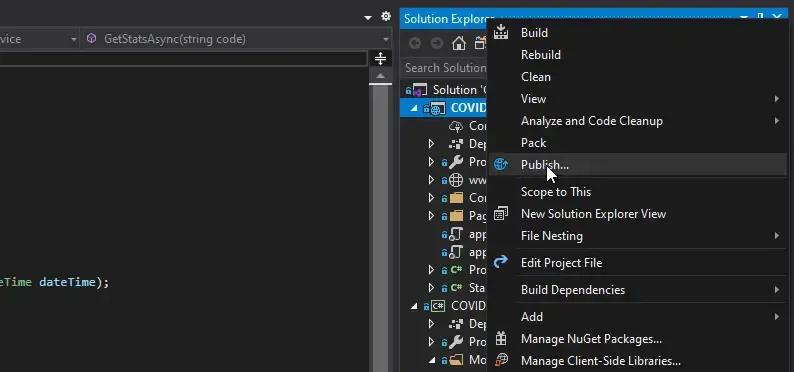Open the Add submenu
The width and height of the screenshot is (794, 372).
click(638, 317)
